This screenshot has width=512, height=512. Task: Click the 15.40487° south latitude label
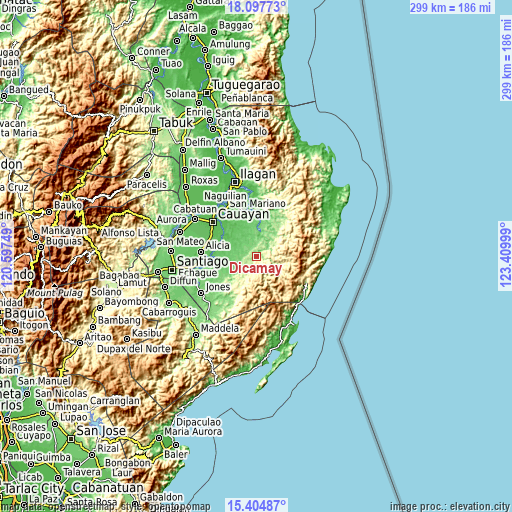pyautogui.click(x=257, y=505)
